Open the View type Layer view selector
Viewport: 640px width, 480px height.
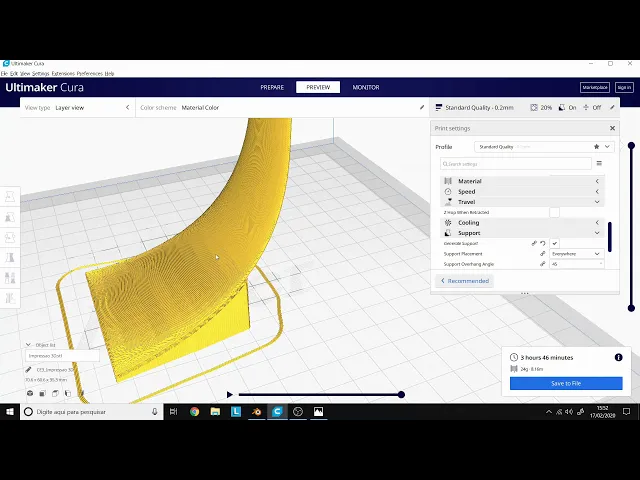(78, 107)
